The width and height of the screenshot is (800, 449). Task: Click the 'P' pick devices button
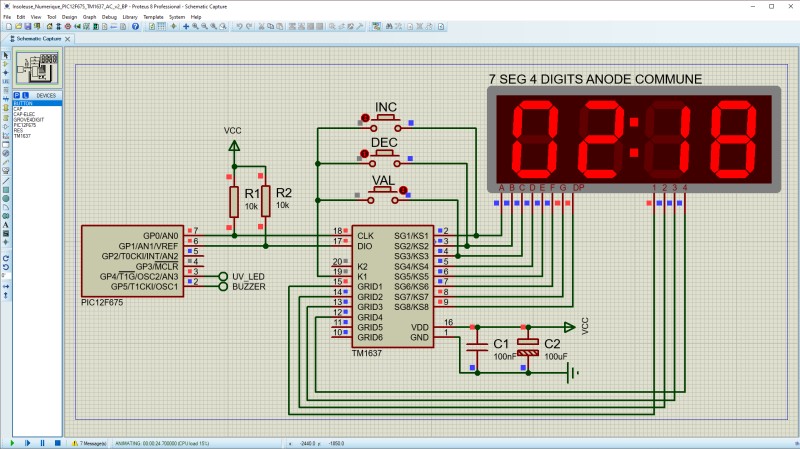point(17,95)
